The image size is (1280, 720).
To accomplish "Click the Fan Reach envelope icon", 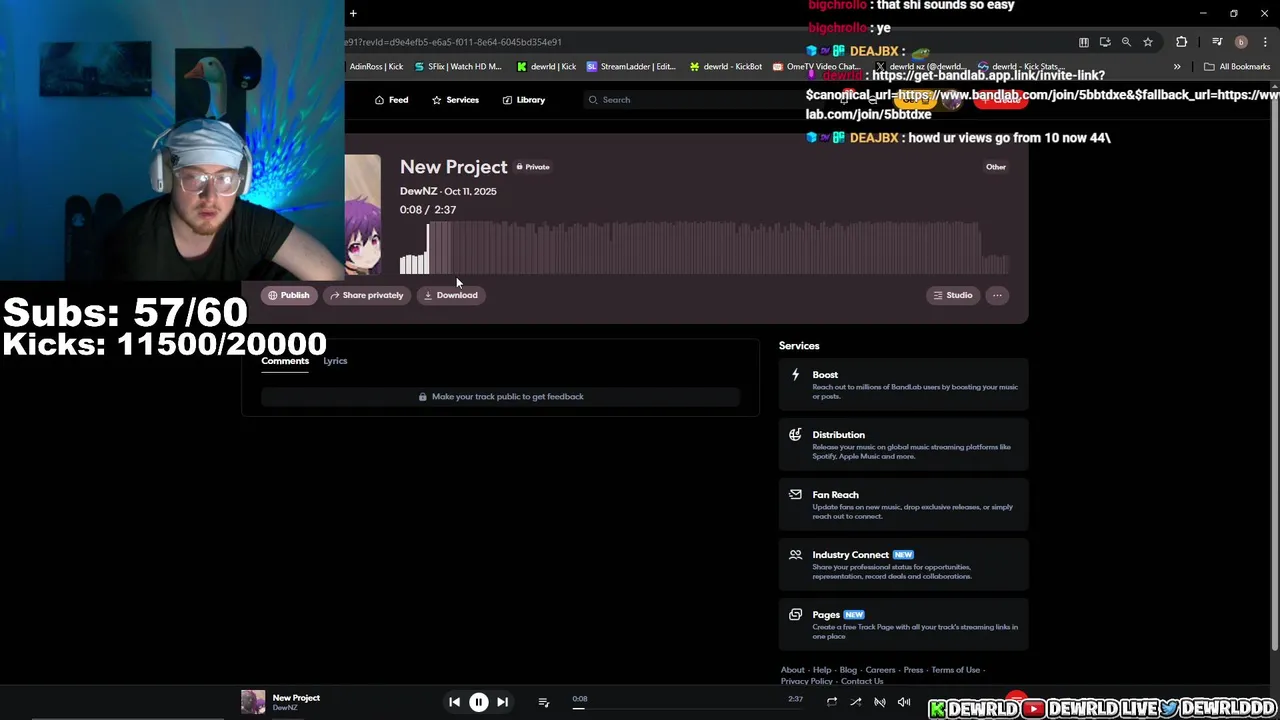I will pos(795,494).
